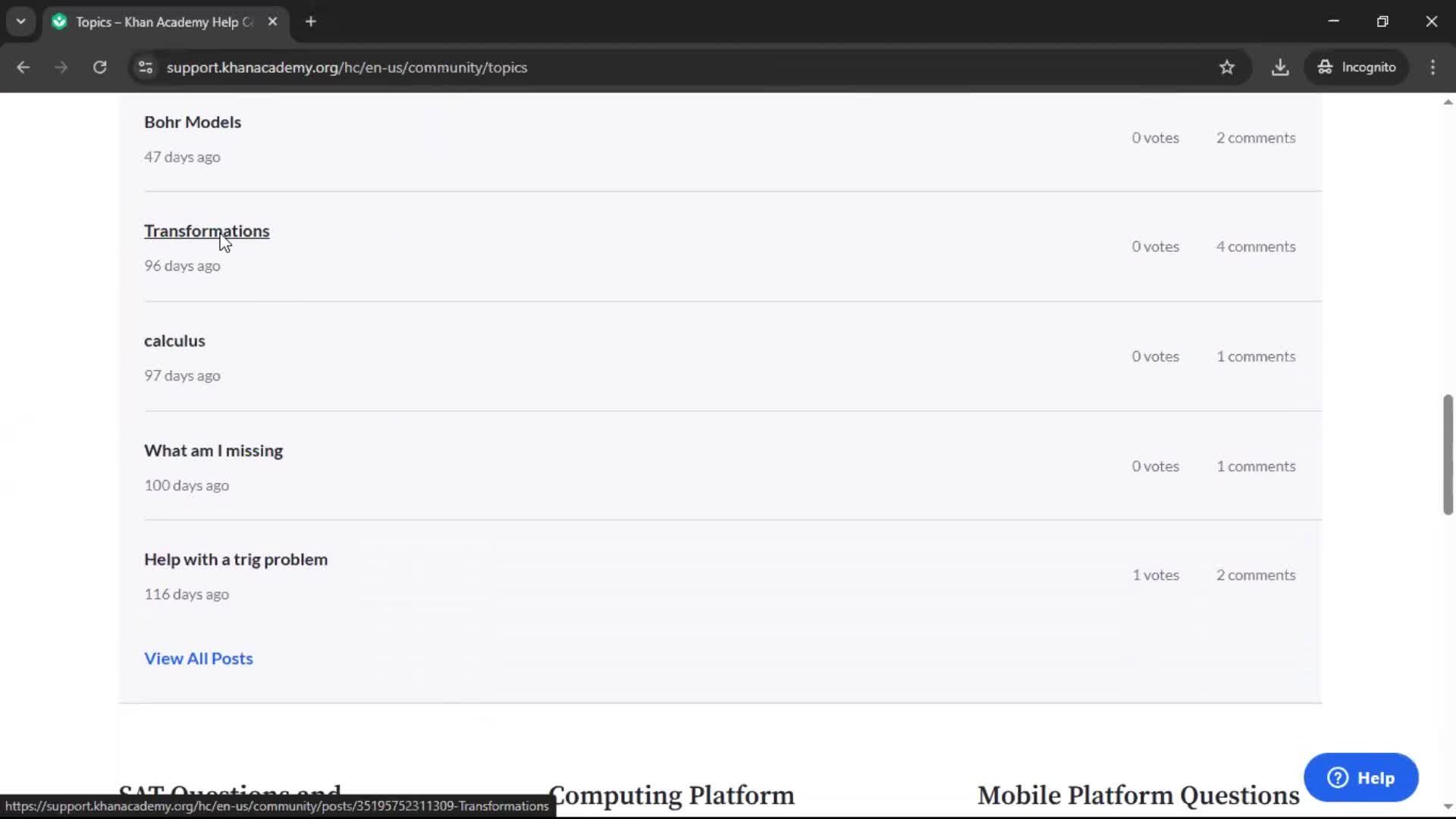Image resolution: width=1456 pixels, height=819 pixels.
Task: Click the Incognito indicator
Action: pos(1357,67)
